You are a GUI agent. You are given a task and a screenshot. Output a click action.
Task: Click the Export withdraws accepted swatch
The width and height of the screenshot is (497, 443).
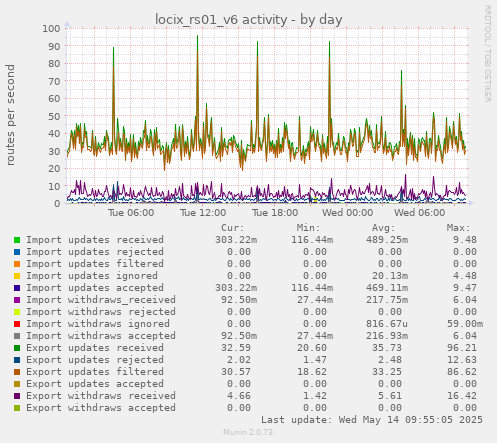tap(17, 408)
